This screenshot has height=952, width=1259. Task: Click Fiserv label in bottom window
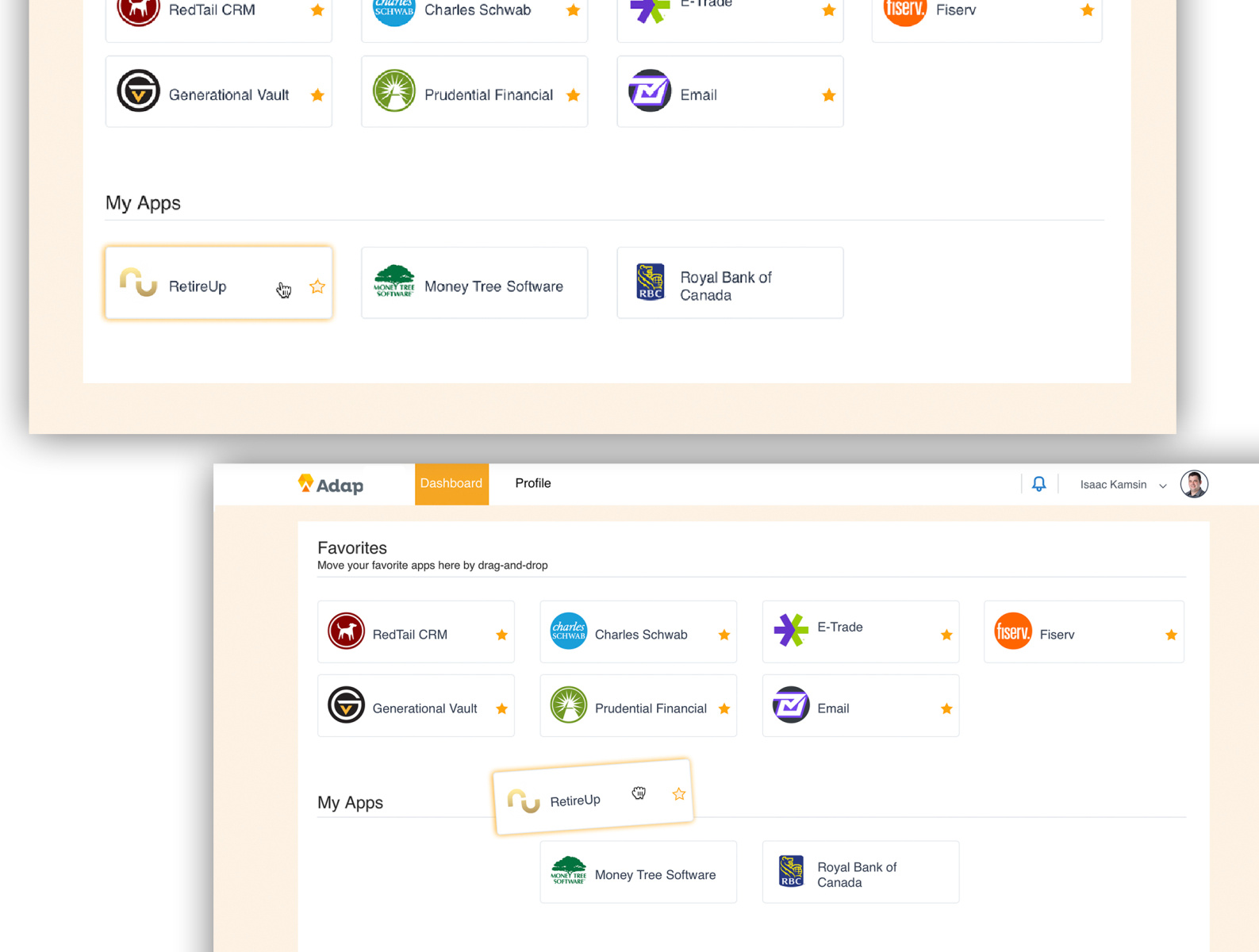click(1057, 635)
